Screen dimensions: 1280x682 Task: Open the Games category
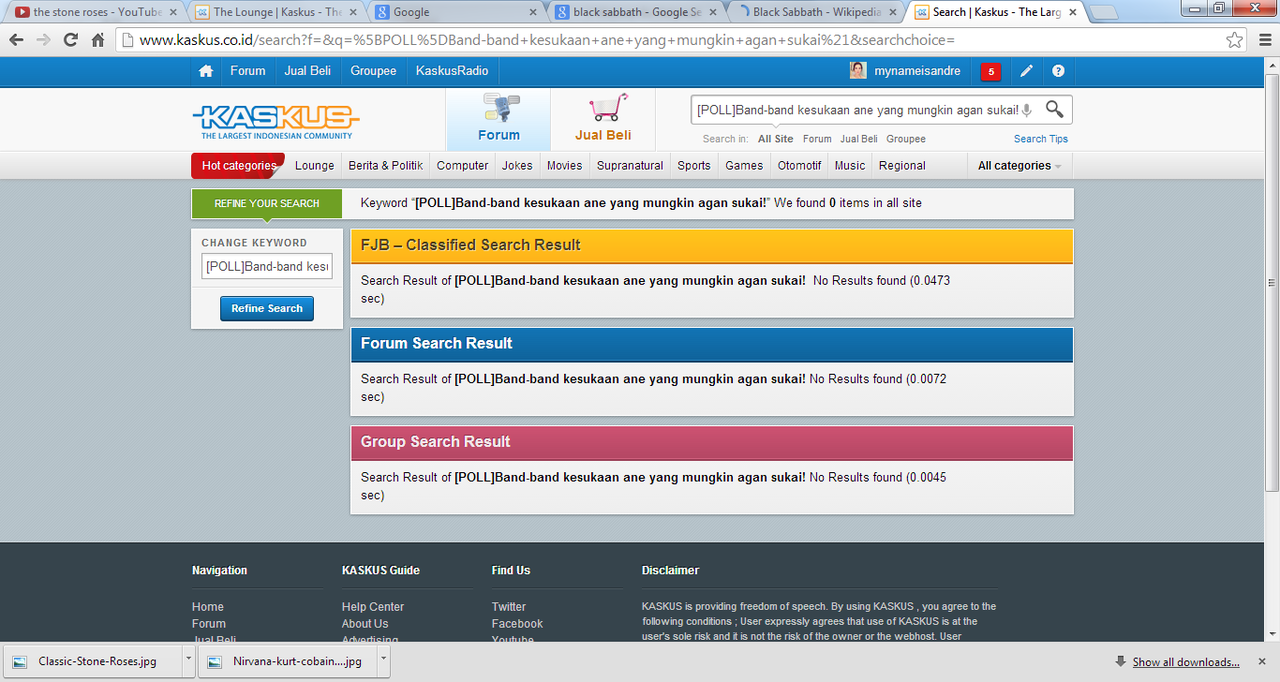click(x=744, y=166)
